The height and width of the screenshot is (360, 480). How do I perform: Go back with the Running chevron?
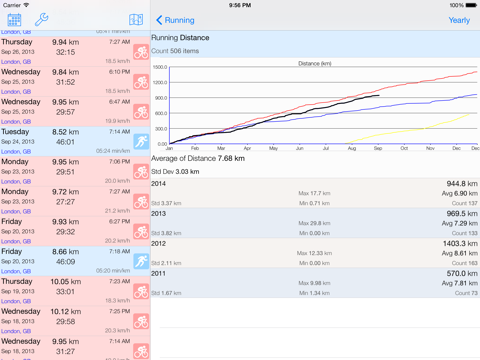[175, 20]
